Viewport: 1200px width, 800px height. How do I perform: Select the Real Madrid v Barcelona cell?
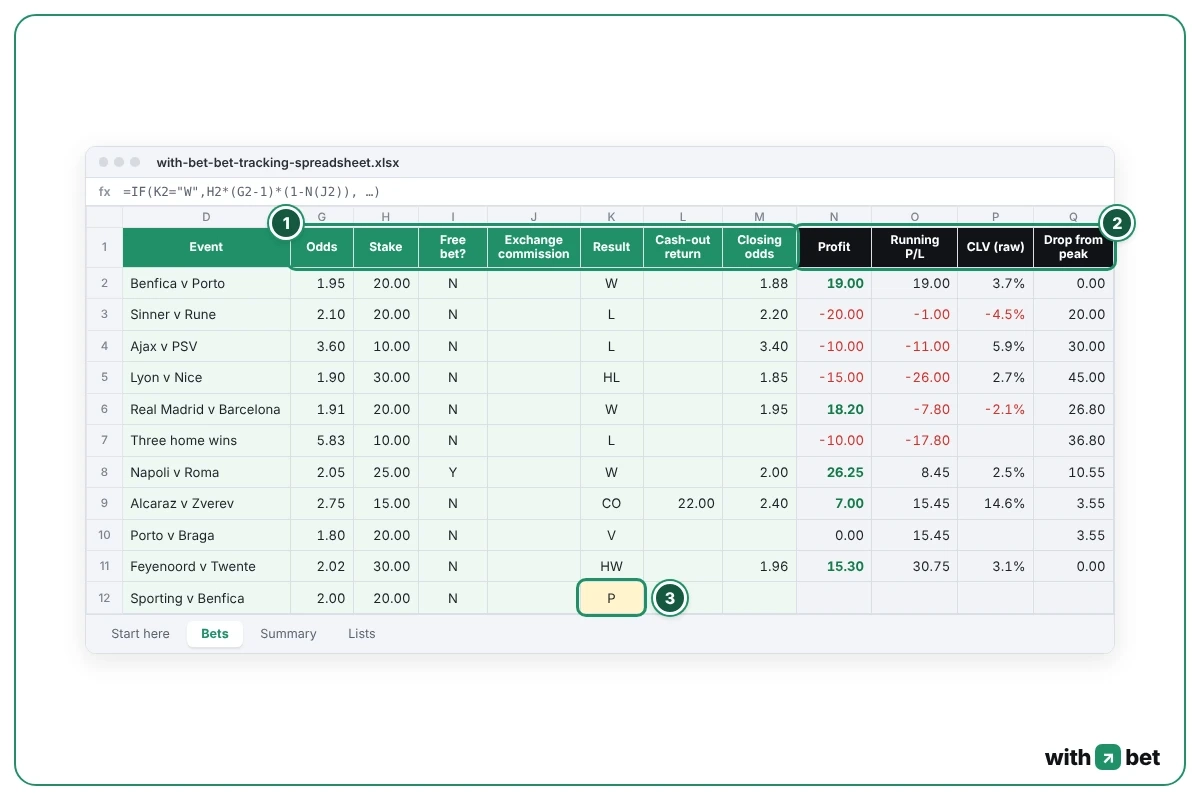coord(206,409)
